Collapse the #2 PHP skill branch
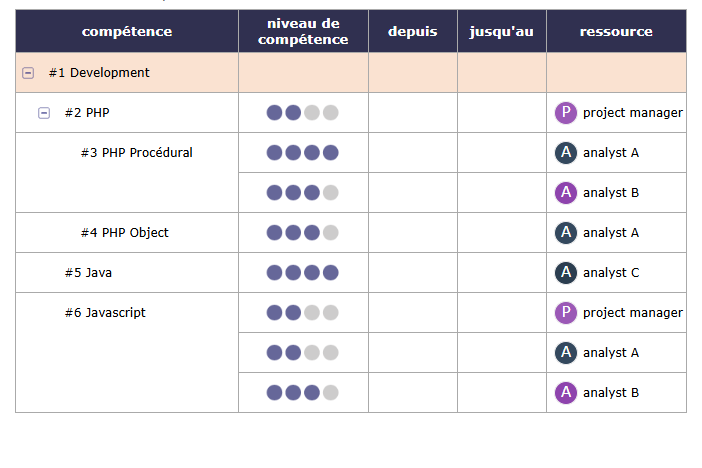The height and width of the screenshot is (468, 702). click(x=44, y=113)
